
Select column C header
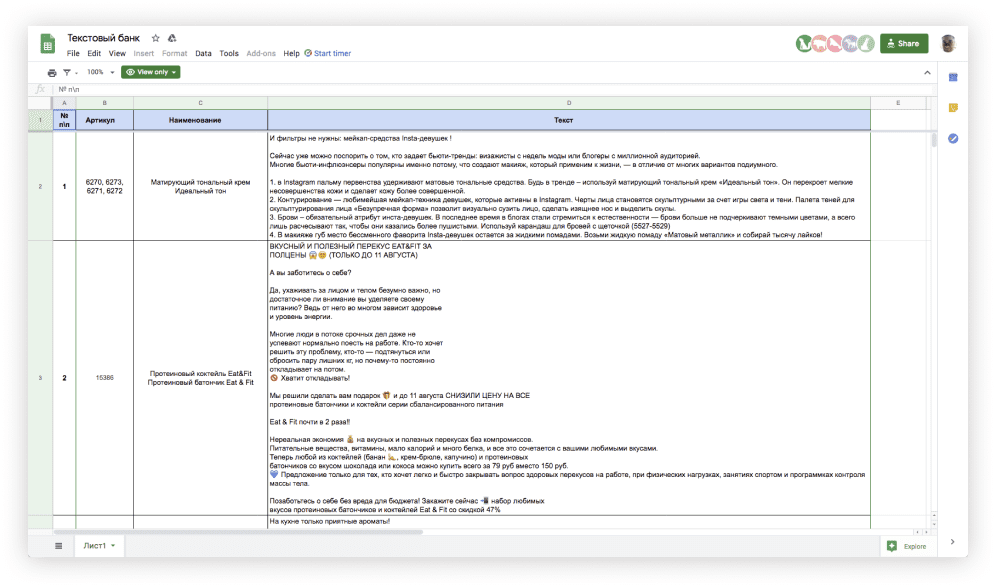(201, 103)
